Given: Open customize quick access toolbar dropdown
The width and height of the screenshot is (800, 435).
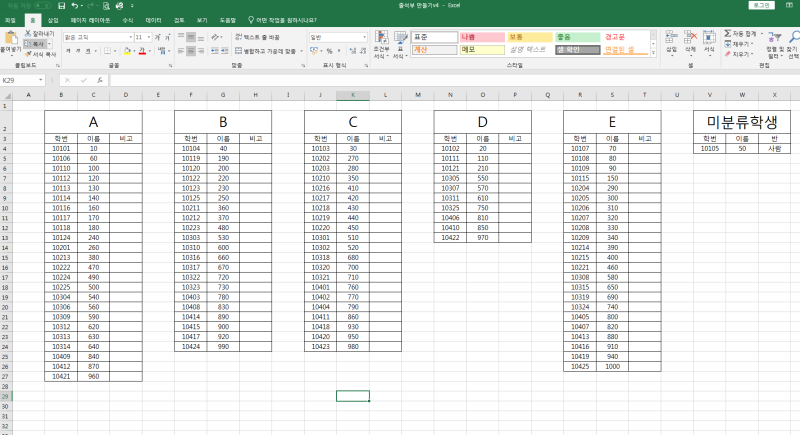Looking at the screenshot, I should pos(132,6).
